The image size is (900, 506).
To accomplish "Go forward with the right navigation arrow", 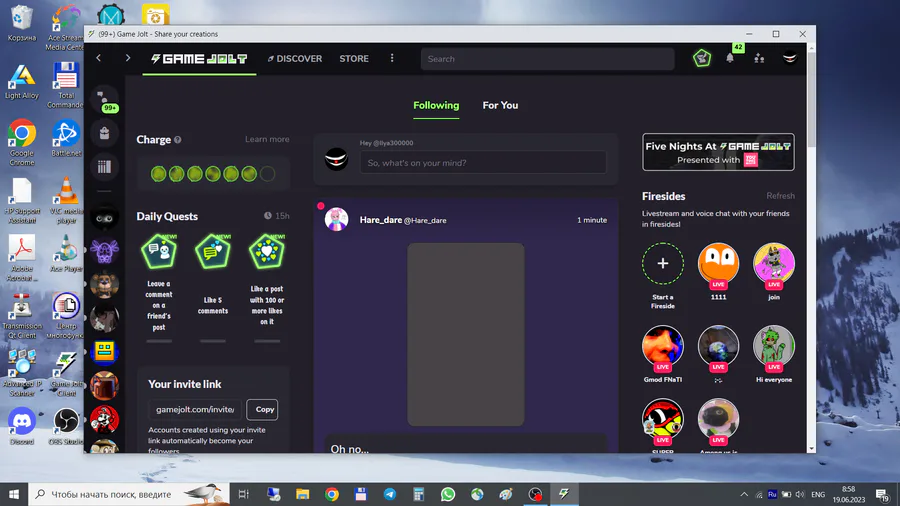I will 127,58.
